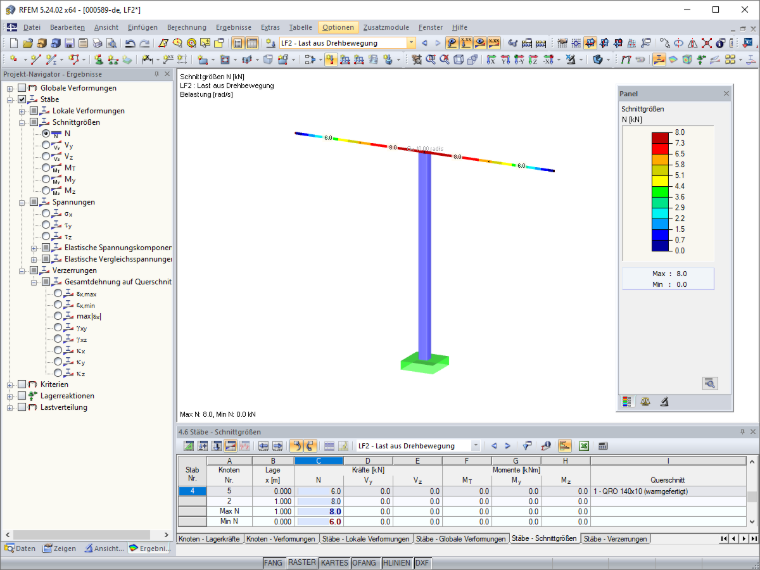The height and width of the screenshot is (570, 760).
Task: Go to previous load case in main toolbar
Action: [425, 43]
